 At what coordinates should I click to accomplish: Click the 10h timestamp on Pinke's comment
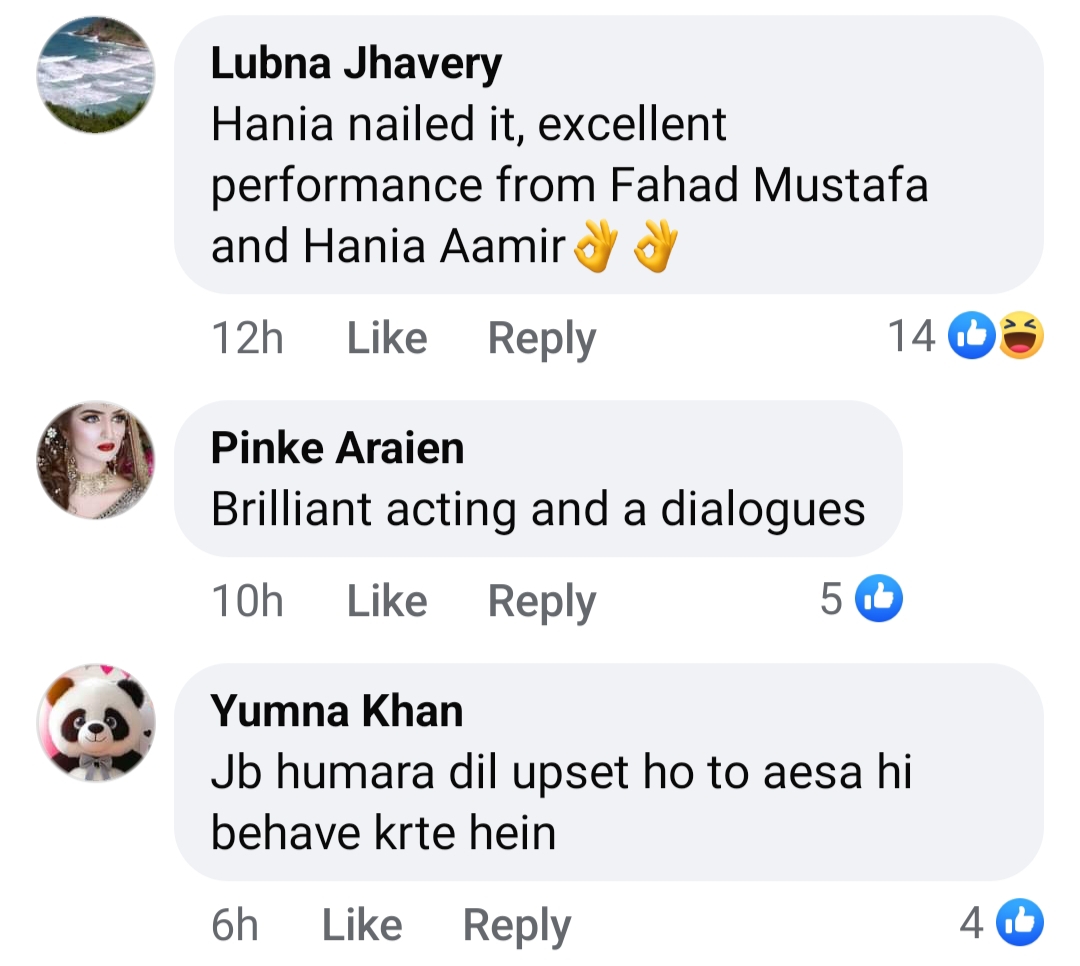pos(247,602)
